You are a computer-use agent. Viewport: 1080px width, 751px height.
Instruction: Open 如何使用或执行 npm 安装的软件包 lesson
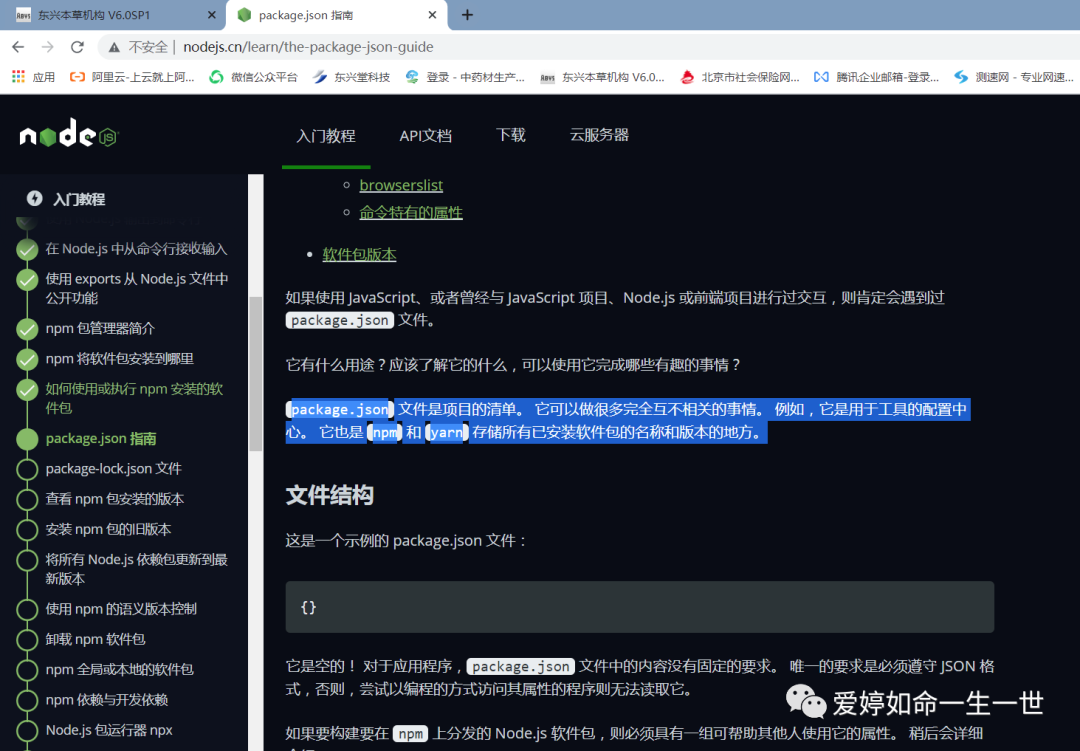[134, 398]
